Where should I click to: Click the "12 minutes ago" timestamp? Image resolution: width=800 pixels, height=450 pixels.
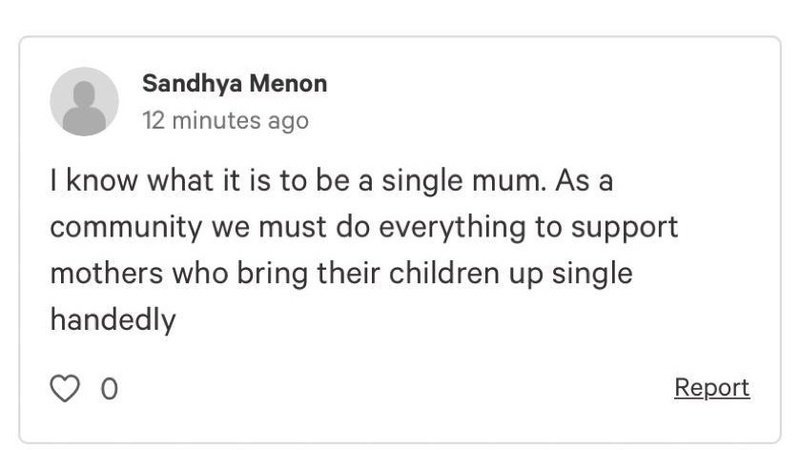tap(226, 121)
